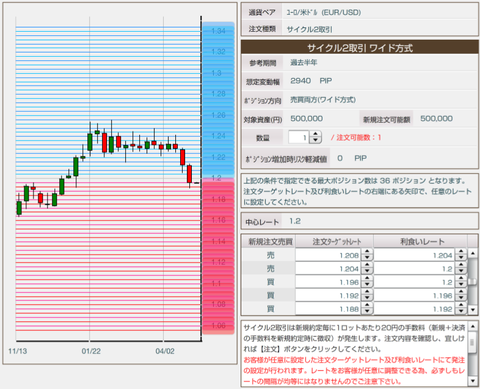Click the 1.2 price label on chart axis
Viewport: 480px width, 389px height.
point(217,178)
